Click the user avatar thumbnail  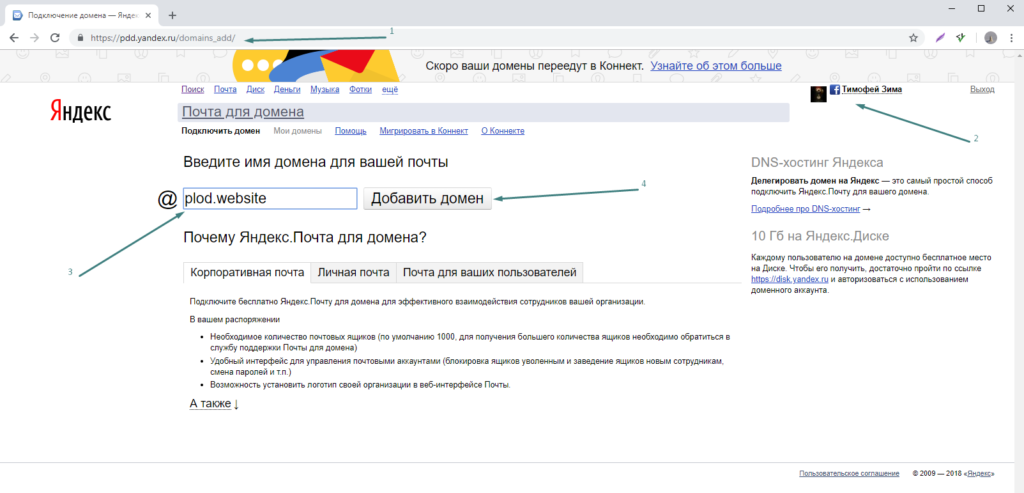coord(818,94)
